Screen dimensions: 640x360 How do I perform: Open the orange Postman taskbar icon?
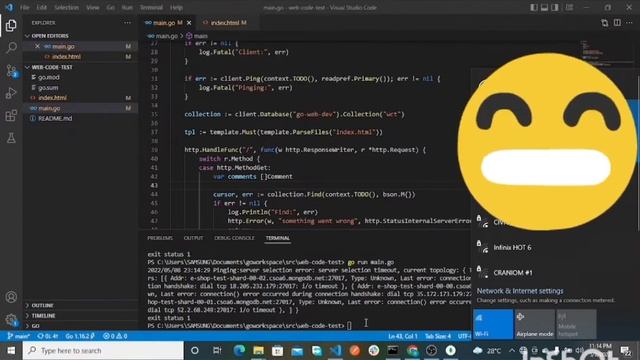pos(355,350)
